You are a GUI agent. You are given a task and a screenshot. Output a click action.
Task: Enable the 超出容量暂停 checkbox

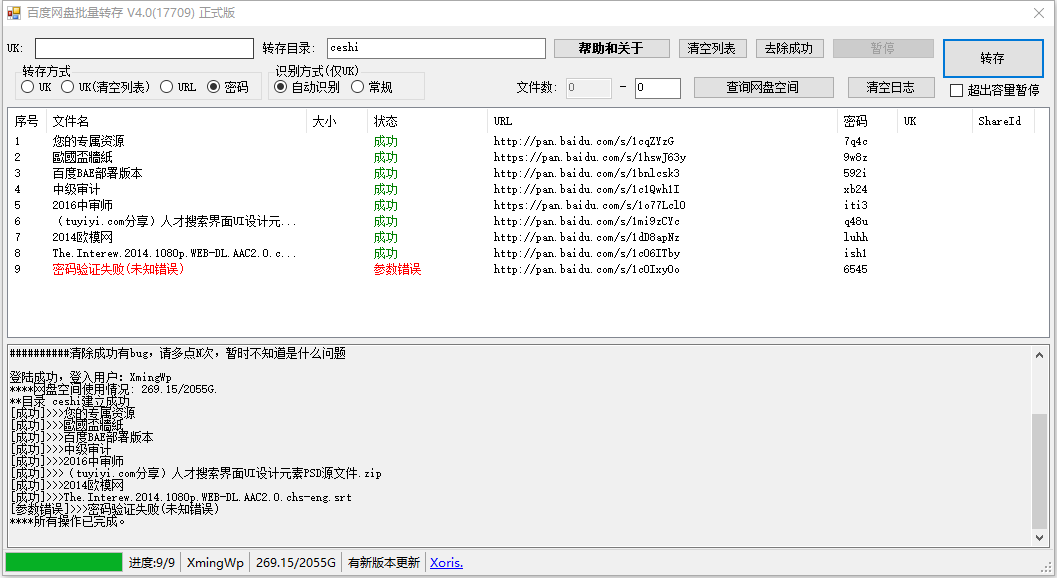click(x=957, y=90)
